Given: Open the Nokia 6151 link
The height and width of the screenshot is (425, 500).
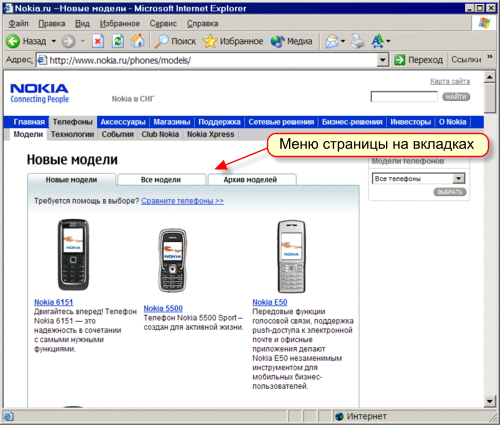Looking at the screenshot, I should [54, 302].
